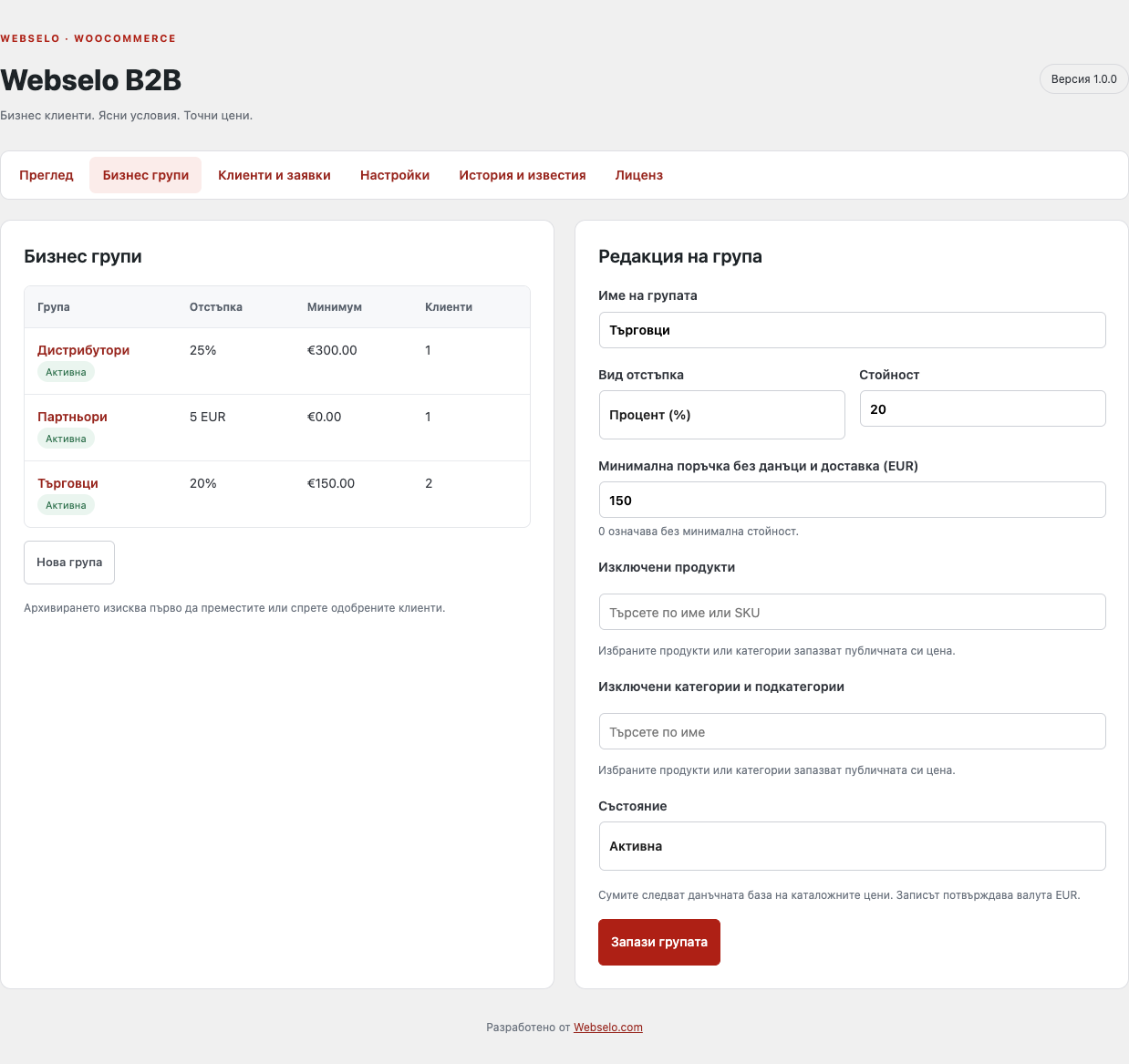Viewport: 1129px width, 1064px height.
Task: Click the 20% discount cell
Action: (x=203, y=483)
